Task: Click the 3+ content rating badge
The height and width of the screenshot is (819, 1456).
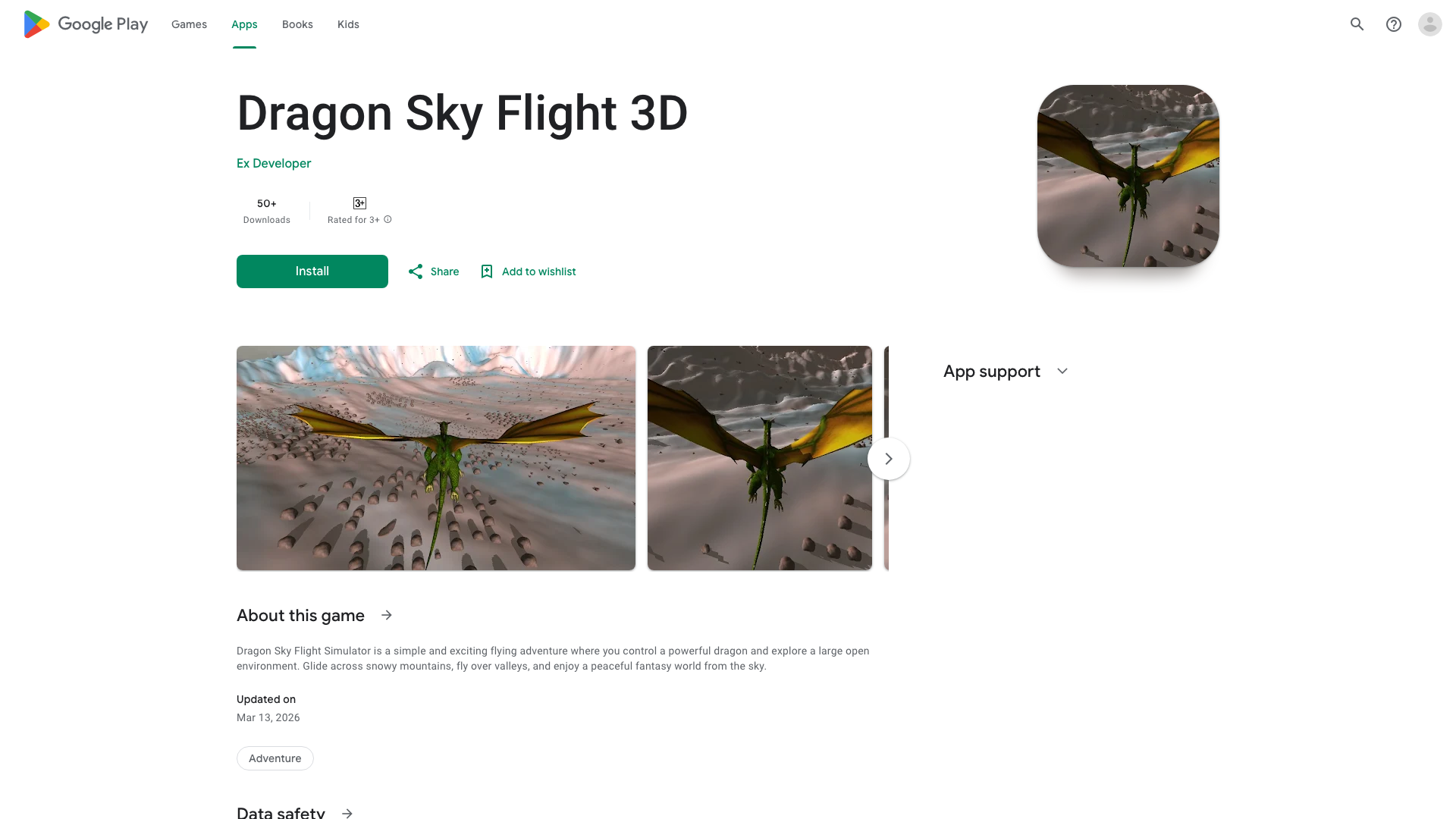Action: click(359, 203)
